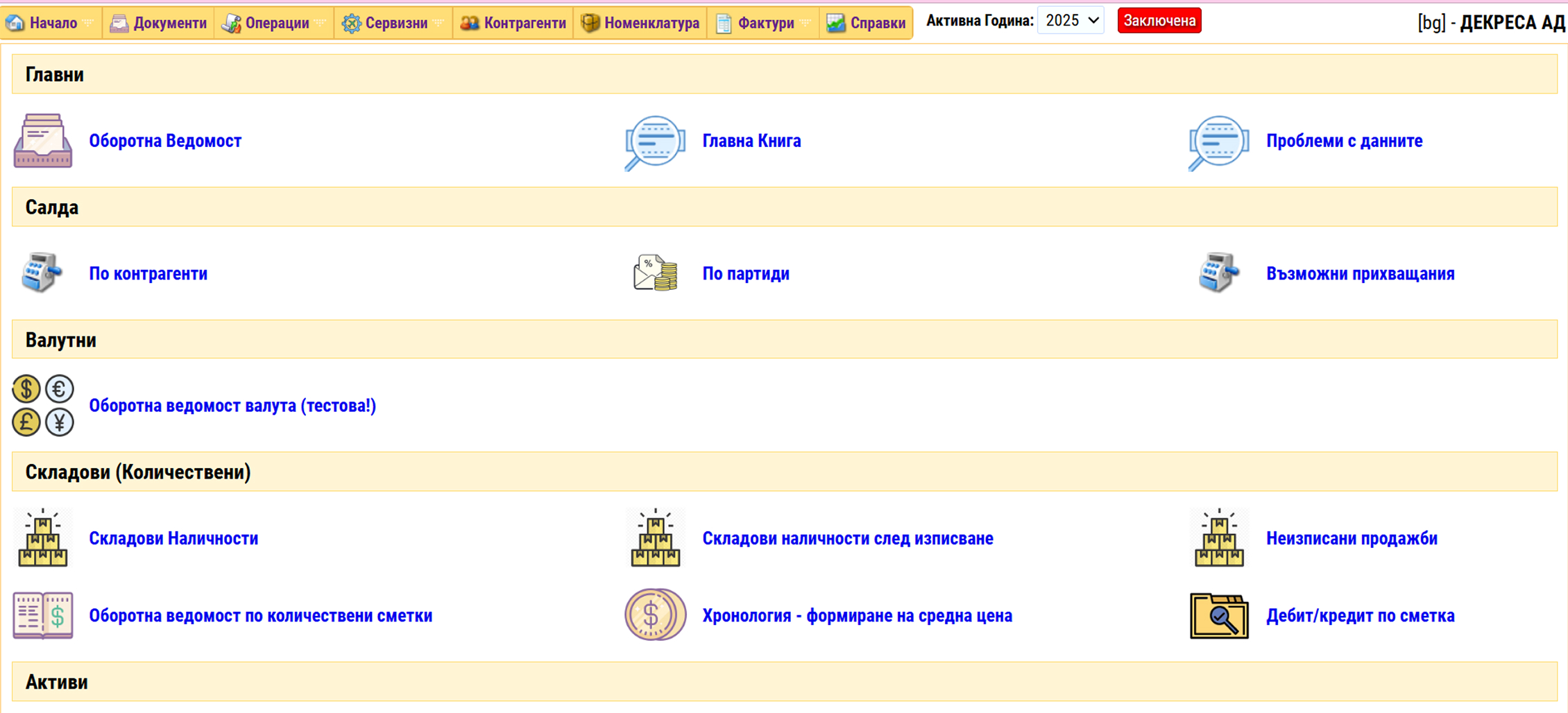Click the Складови Наличности boxes icon
The width and height of the screenshot is (1568, 713).
(x=43, y=538)
